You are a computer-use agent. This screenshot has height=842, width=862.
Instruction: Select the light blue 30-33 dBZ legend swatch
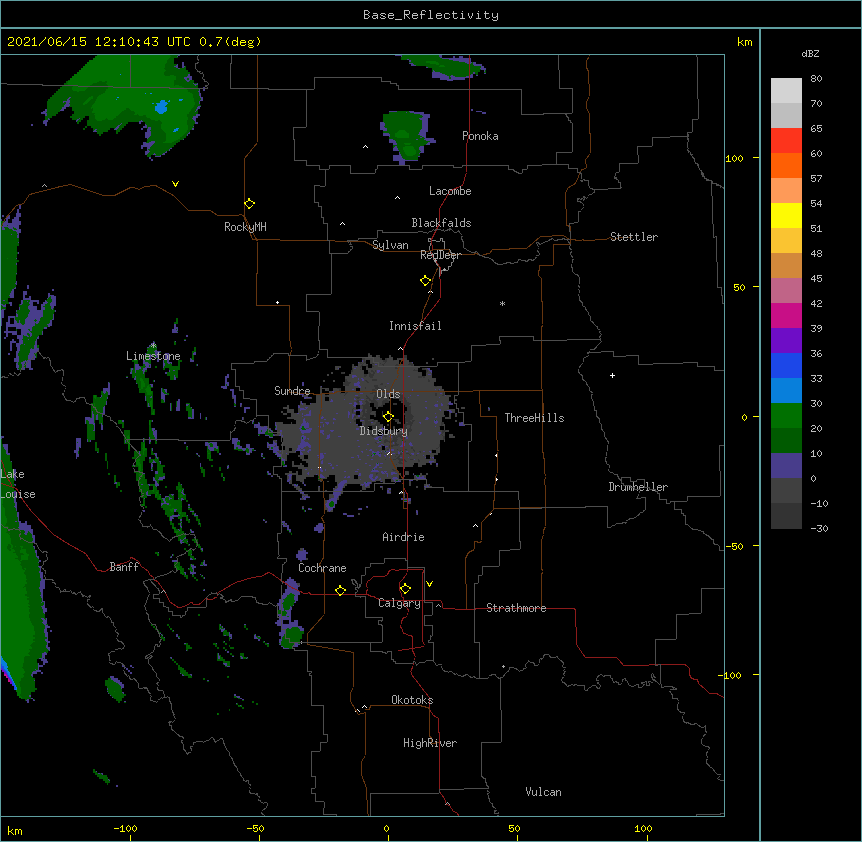786,390
